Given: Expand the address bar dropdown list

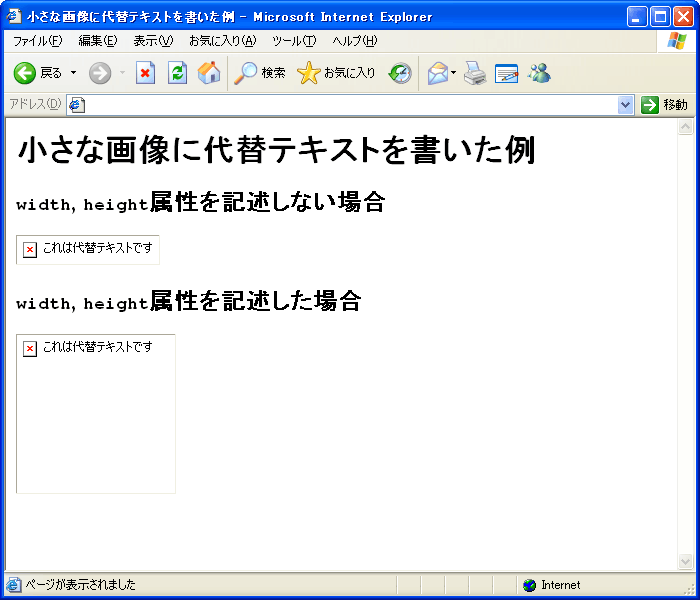Looking at the screenshot, I should pos(626,105).
